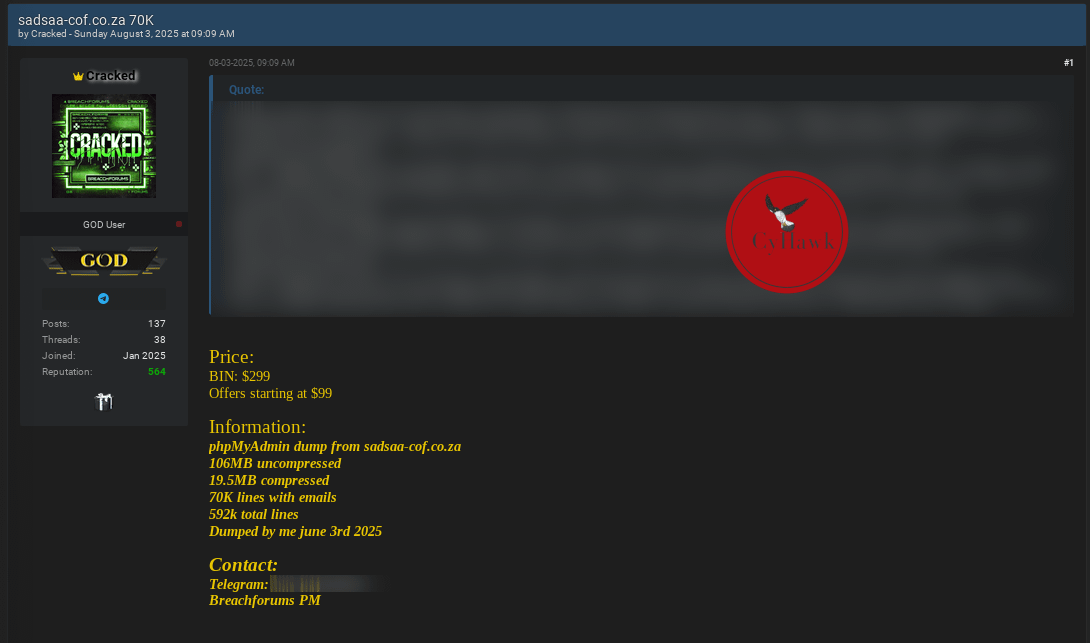Open the #1 post number link
This screenshot has width=1090, height=643.
point(1068,63)
